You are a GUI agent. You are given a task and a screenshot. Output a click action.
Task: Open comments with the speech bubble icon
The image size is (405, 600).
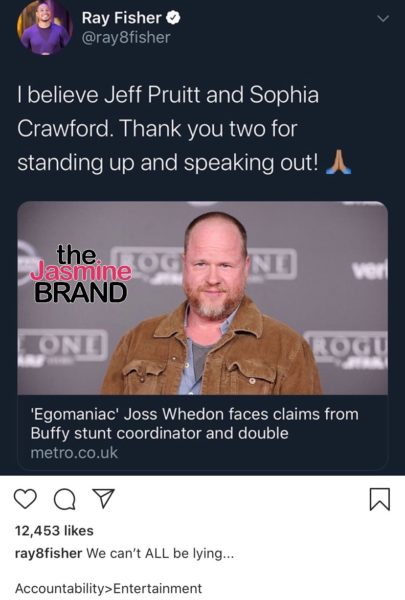65,499
